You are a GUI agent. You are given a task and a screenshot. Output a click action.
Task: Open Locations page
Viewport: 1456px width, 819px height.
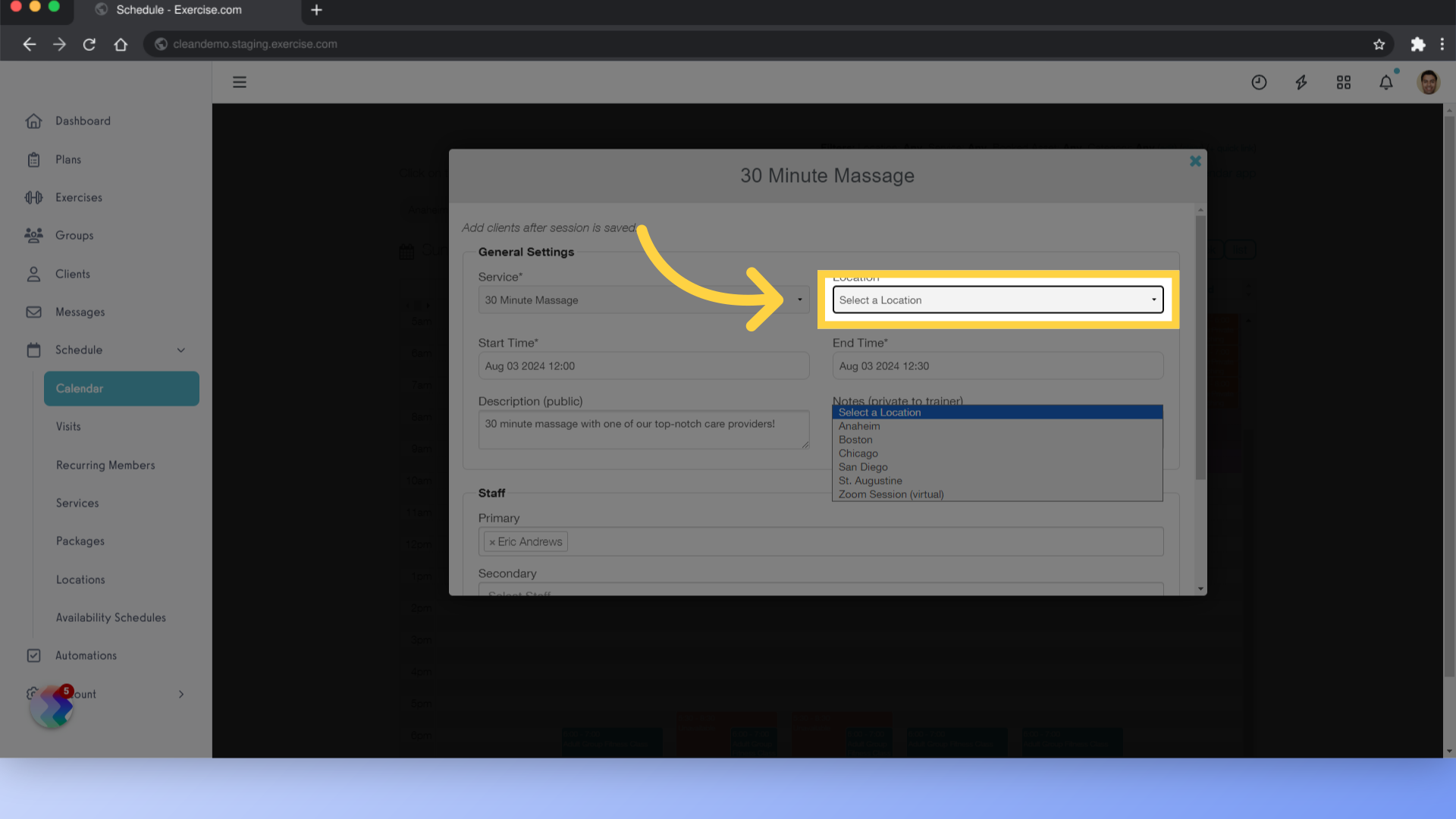tap(80, 579)
